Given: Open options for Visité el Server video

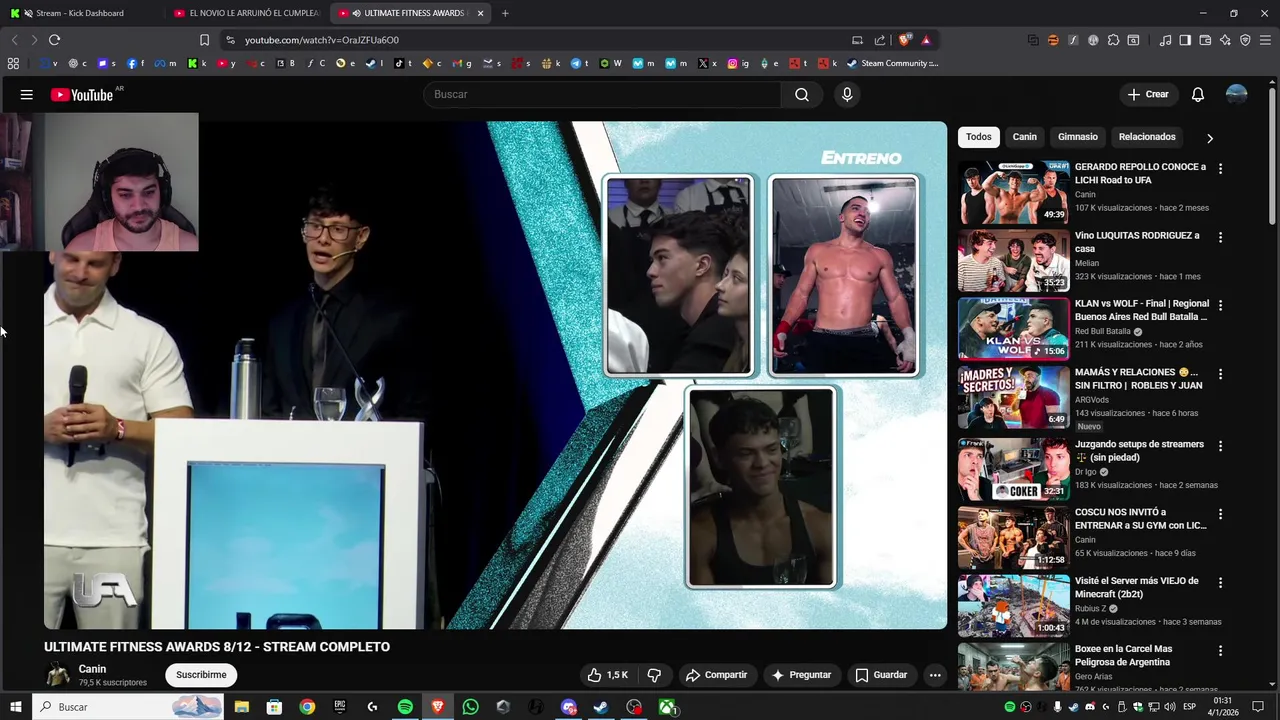Looking at the screenshot, I should [x=1220, y=582].
